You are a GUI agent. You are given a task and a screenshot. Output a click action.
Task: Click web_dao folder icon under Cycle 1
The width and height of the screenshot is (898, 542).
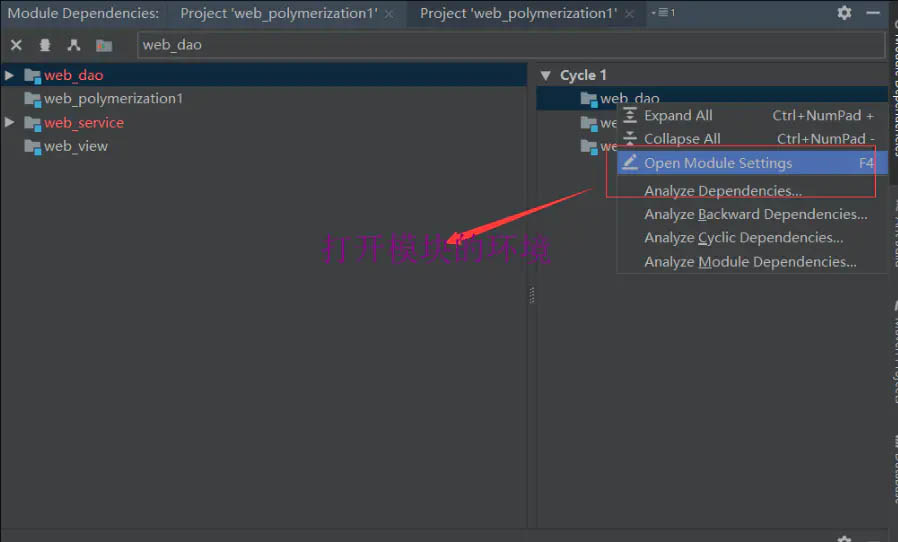[x=589, y=99]
